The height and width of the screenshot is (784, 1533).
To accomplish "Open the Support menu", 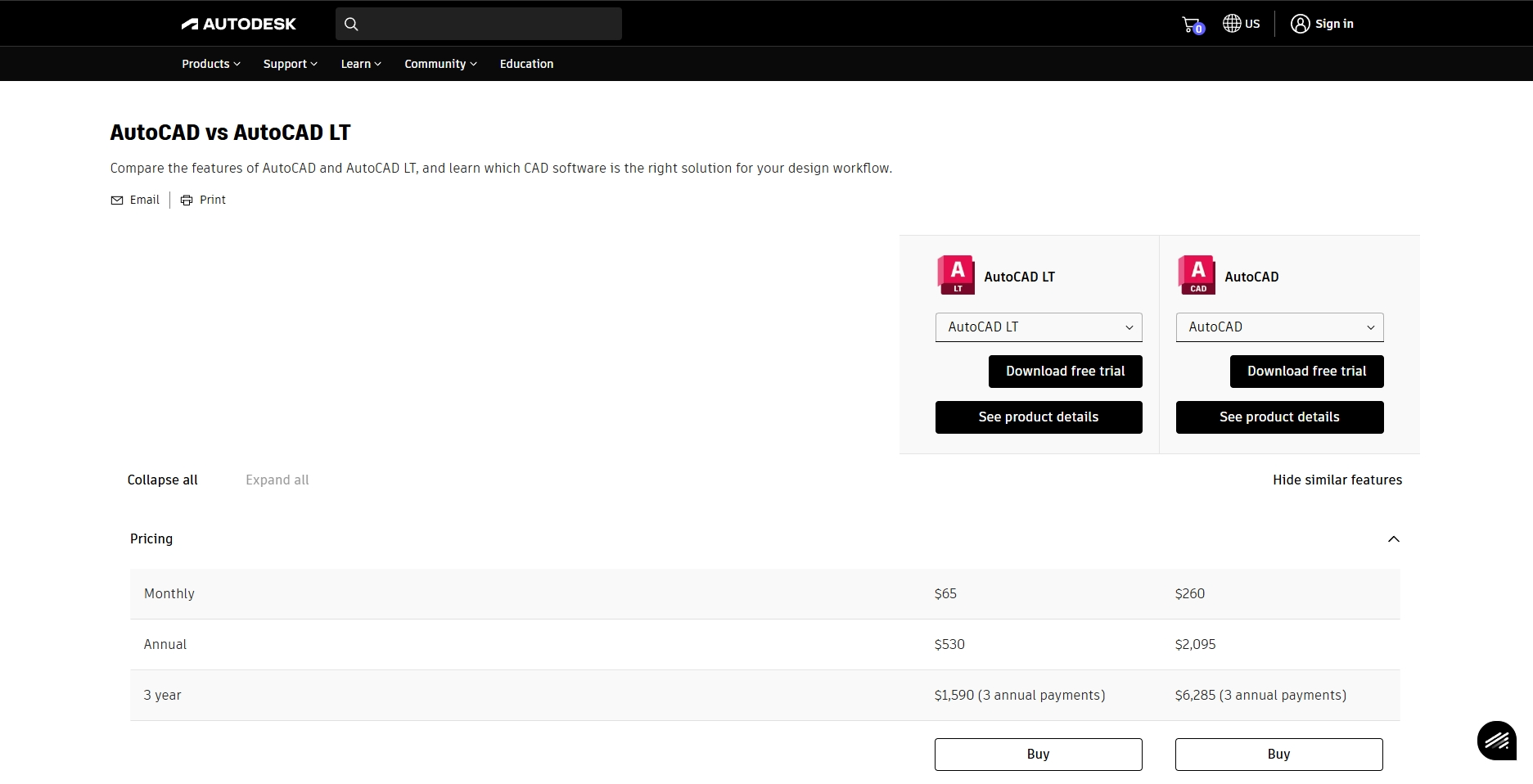I will pyautogui.click(x=290, y=64).
